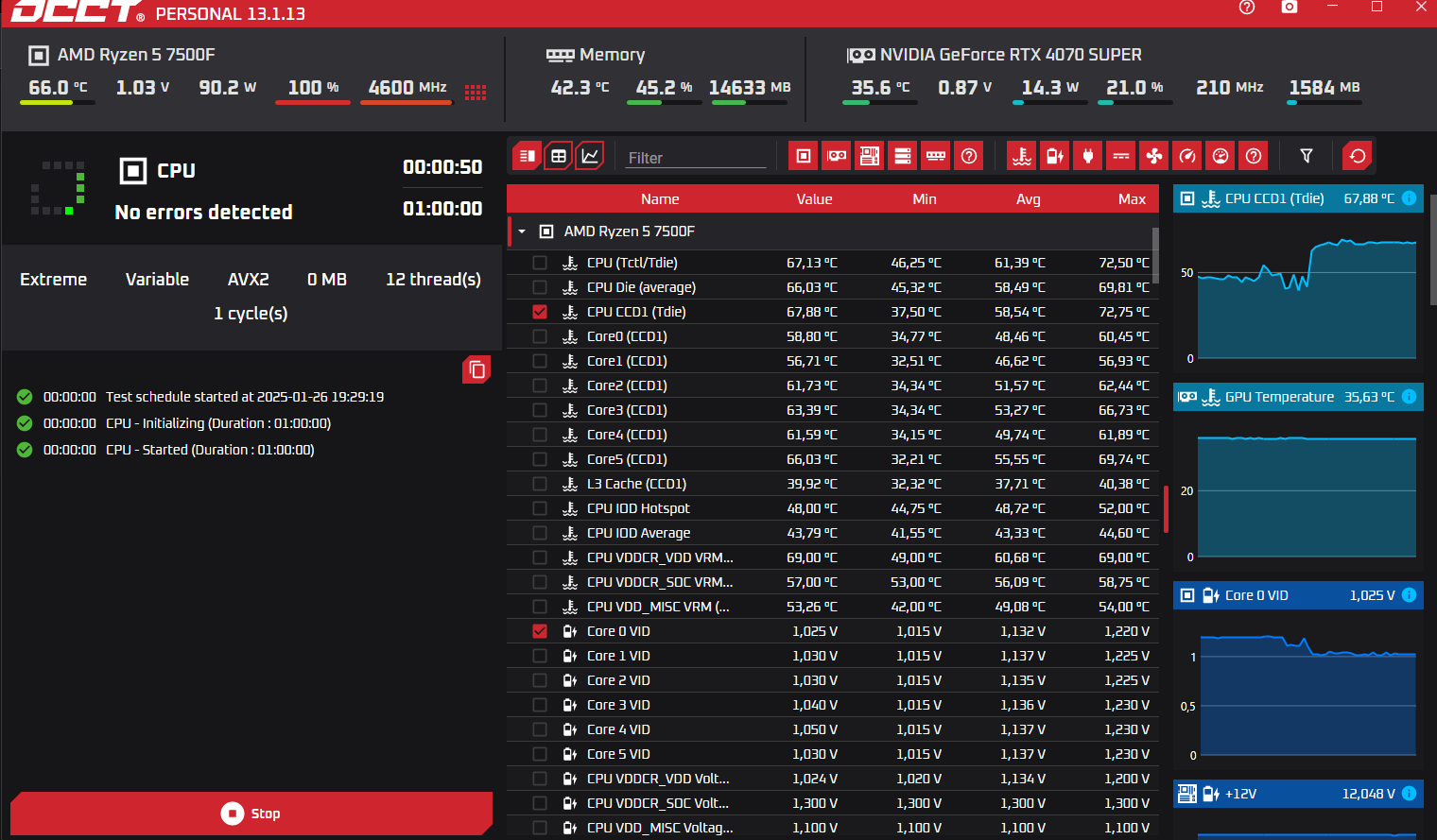Select the Core1 (CCD1) row
Image resolution: width=1437 pixels, height=840 pixels.
coord(833,361)
